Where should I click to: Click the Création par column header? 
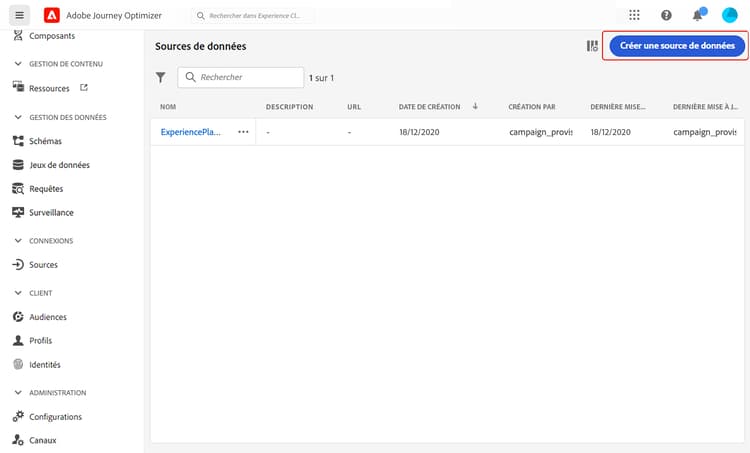532,107
